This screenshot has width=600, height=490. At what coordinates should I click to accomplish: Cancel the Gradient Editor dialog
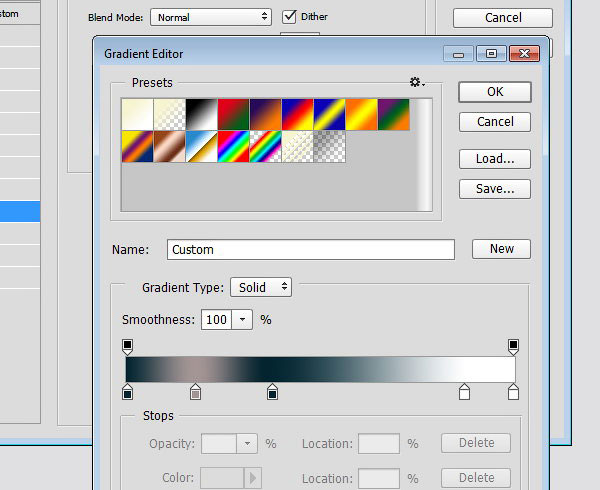tap(495, 122)
